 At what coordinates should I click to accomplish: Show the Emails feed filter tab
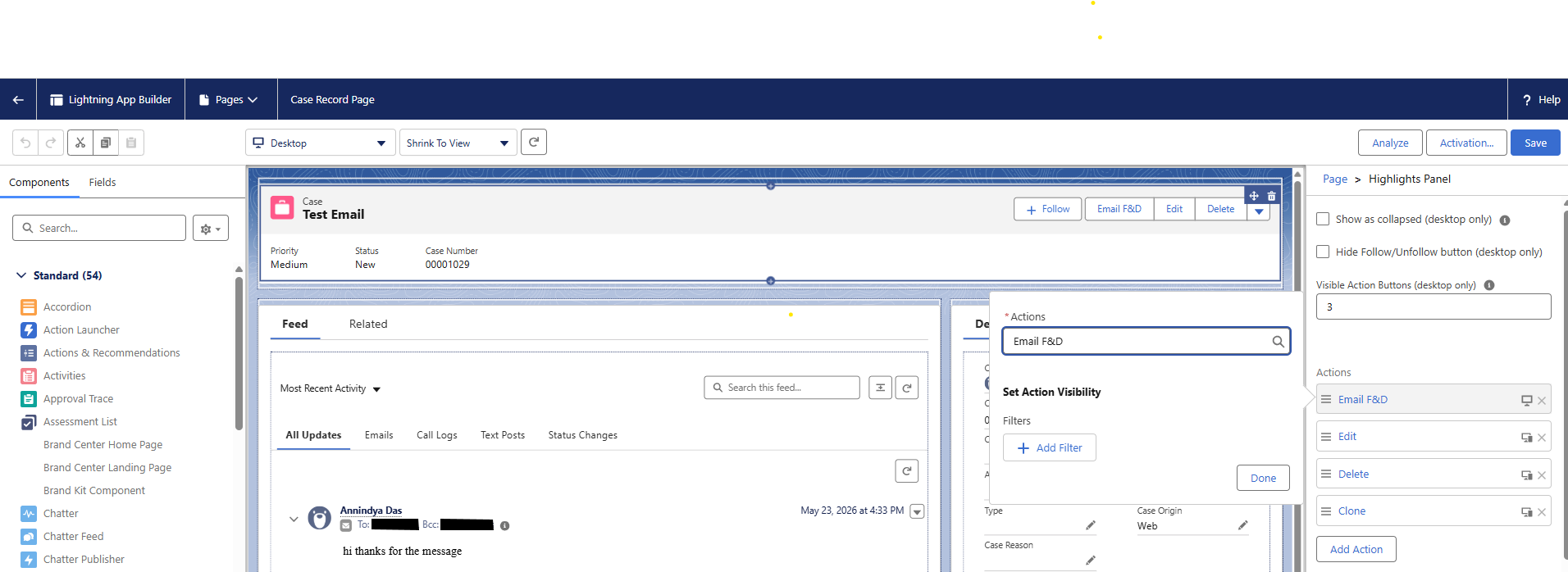379,435
